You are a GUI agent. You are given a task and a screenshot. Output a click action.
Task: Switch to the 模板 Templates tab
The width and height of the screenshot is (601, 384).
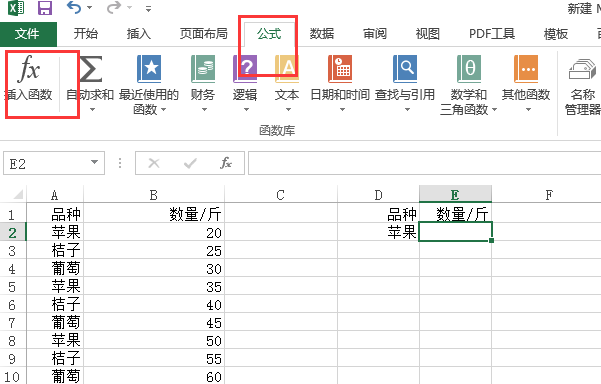pyautogui.click(x=556, y=34)
